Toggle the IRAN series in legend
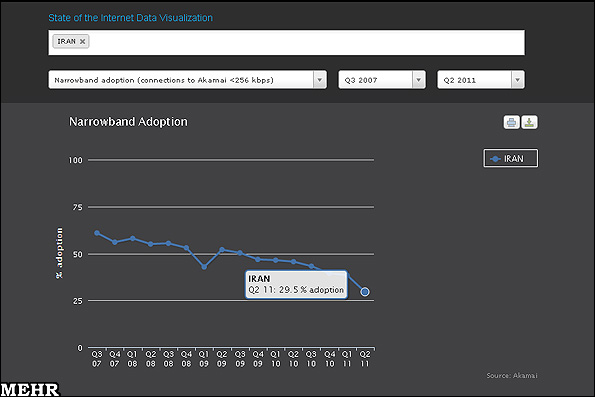Screen dimensions: 595x397 (510, 158)
